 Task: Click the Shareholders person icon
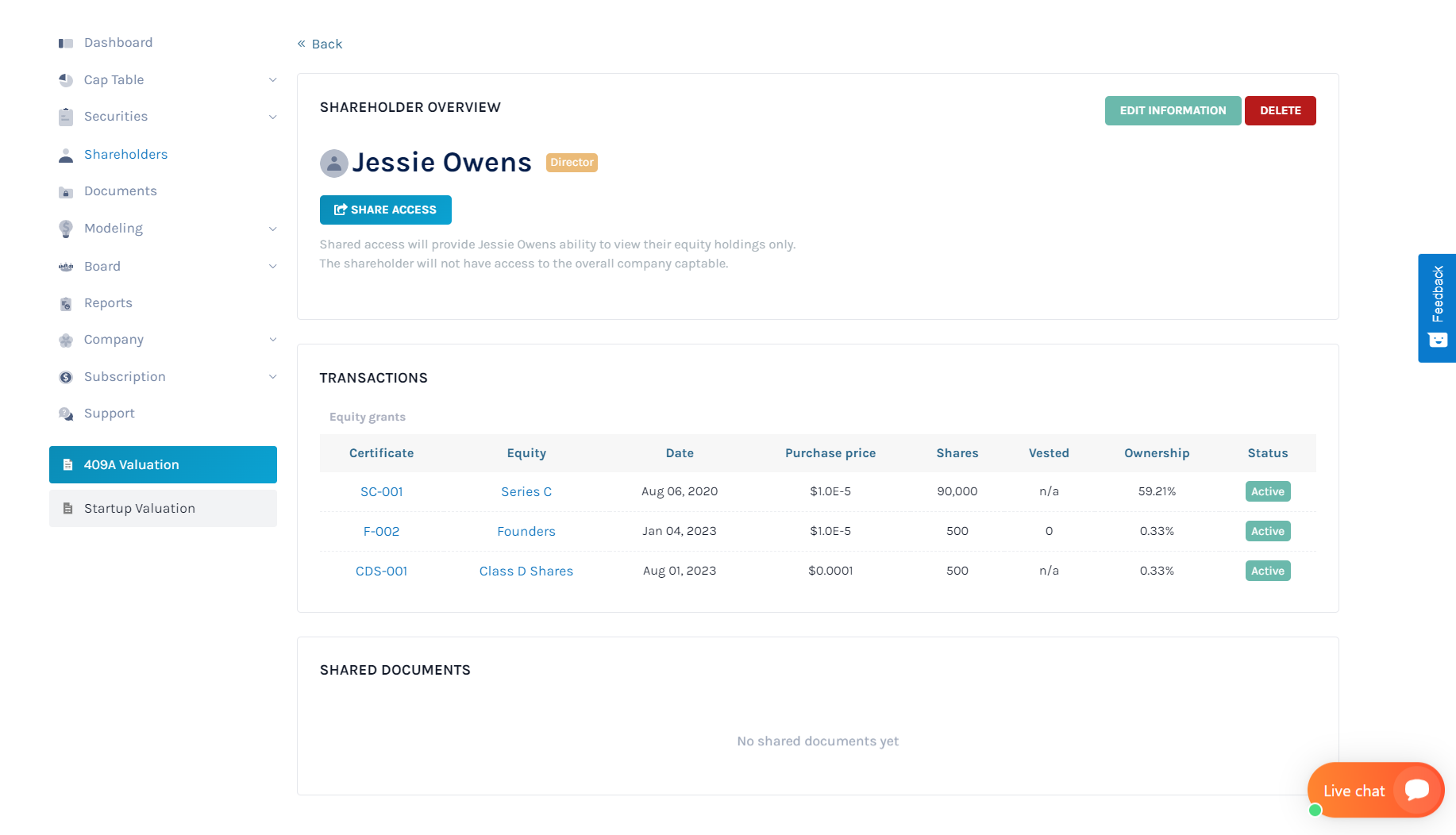click(65, 154)
